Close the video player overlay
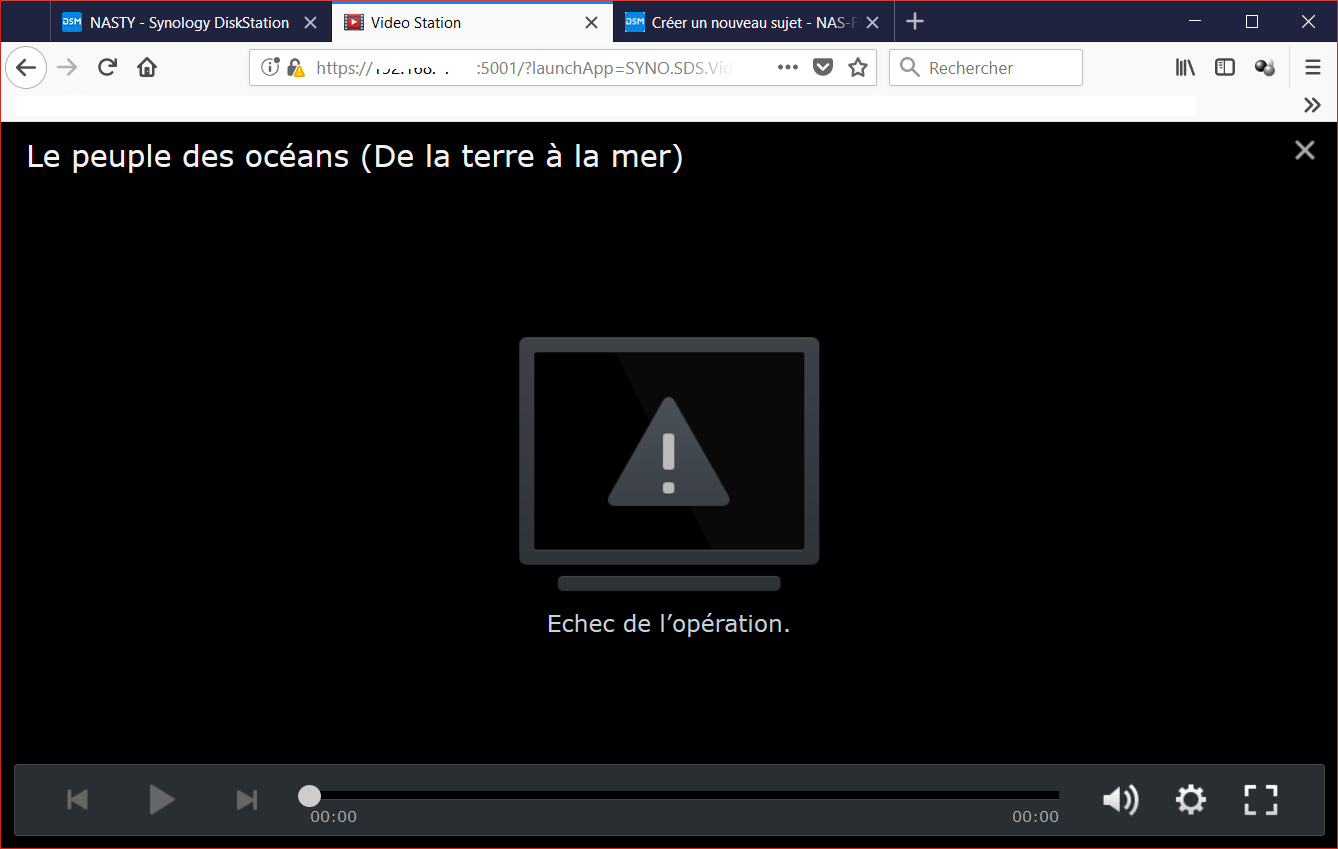 1304,150
